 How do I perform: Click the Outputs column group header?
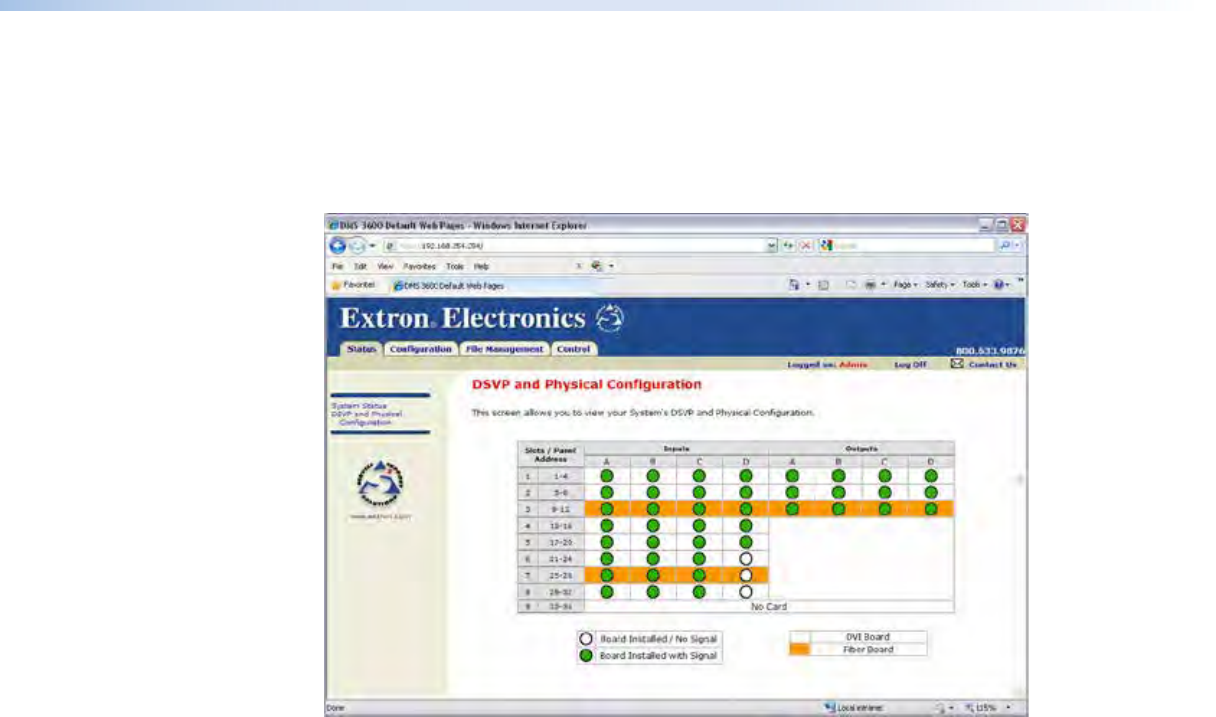861,448
